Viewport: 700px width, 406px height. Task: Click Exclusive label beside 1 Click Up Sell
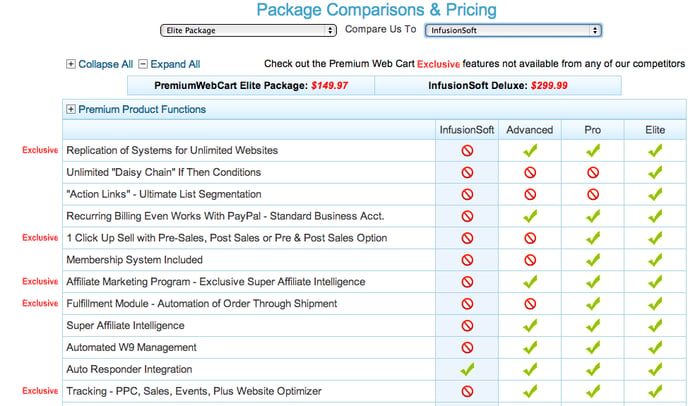[x=40, y=238]
